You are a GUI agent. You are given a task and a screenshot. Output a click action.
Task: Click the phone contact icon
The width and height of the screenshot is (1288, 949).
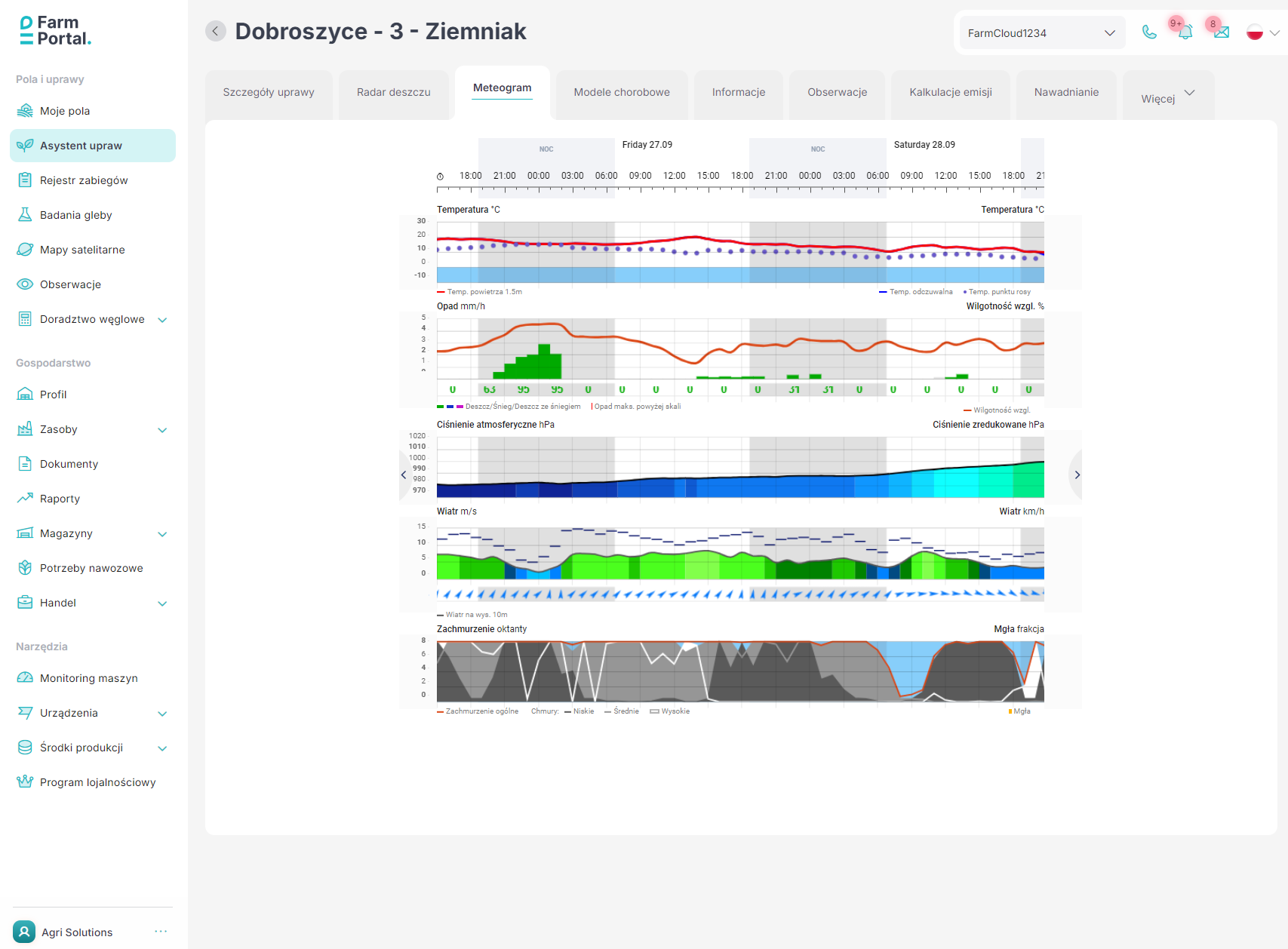coord(1149,32)
